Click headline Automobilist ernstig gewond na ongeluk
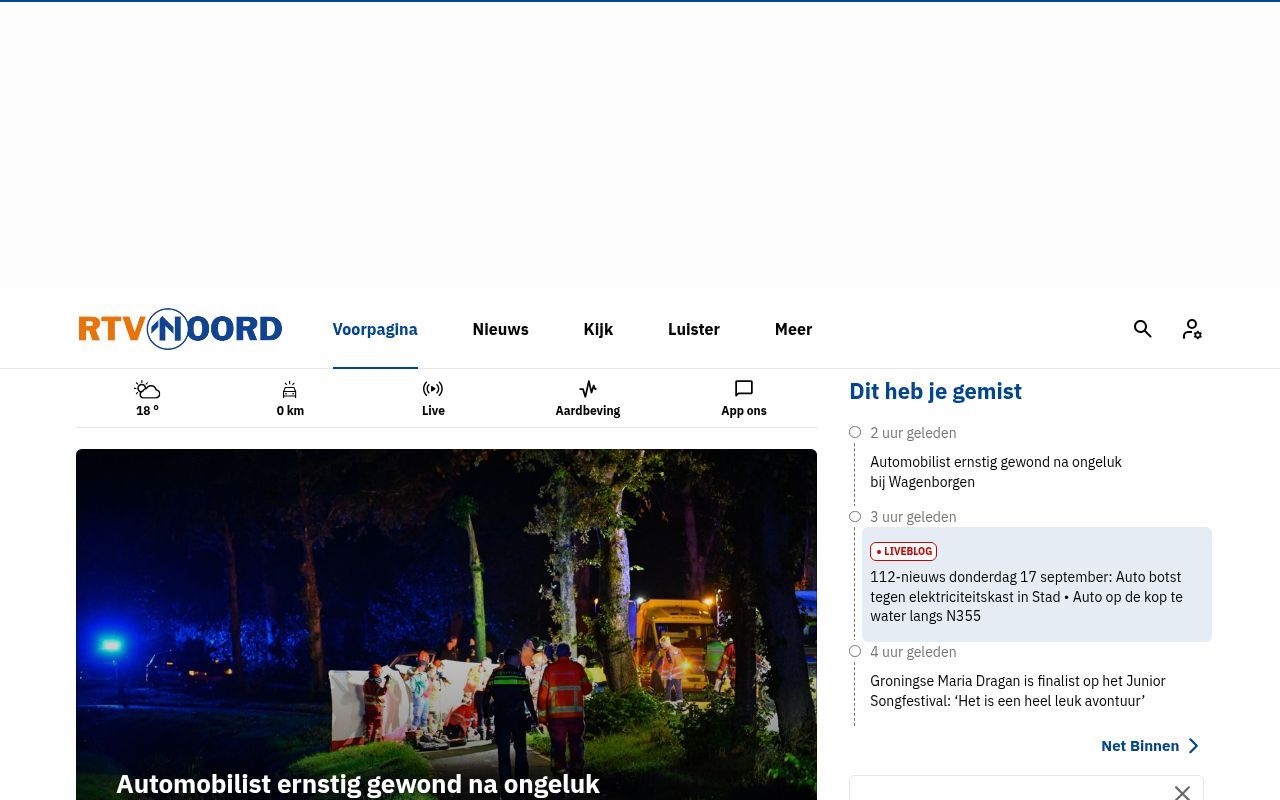1280x800 pixels. (358, 784)
